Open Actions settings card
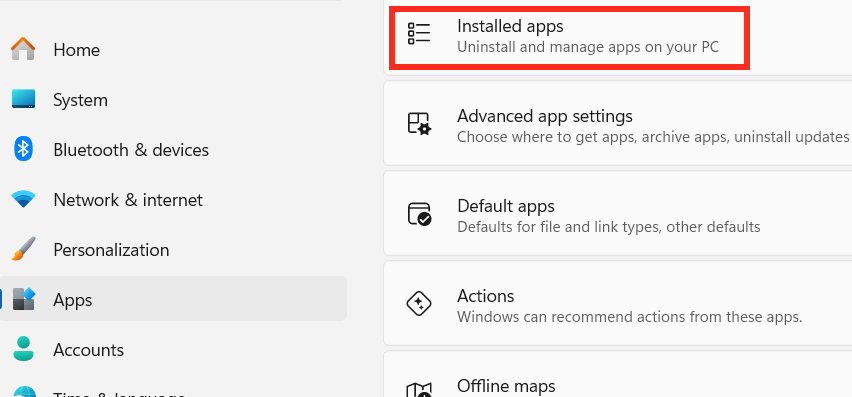852x397 pixels. click(618, 303)
